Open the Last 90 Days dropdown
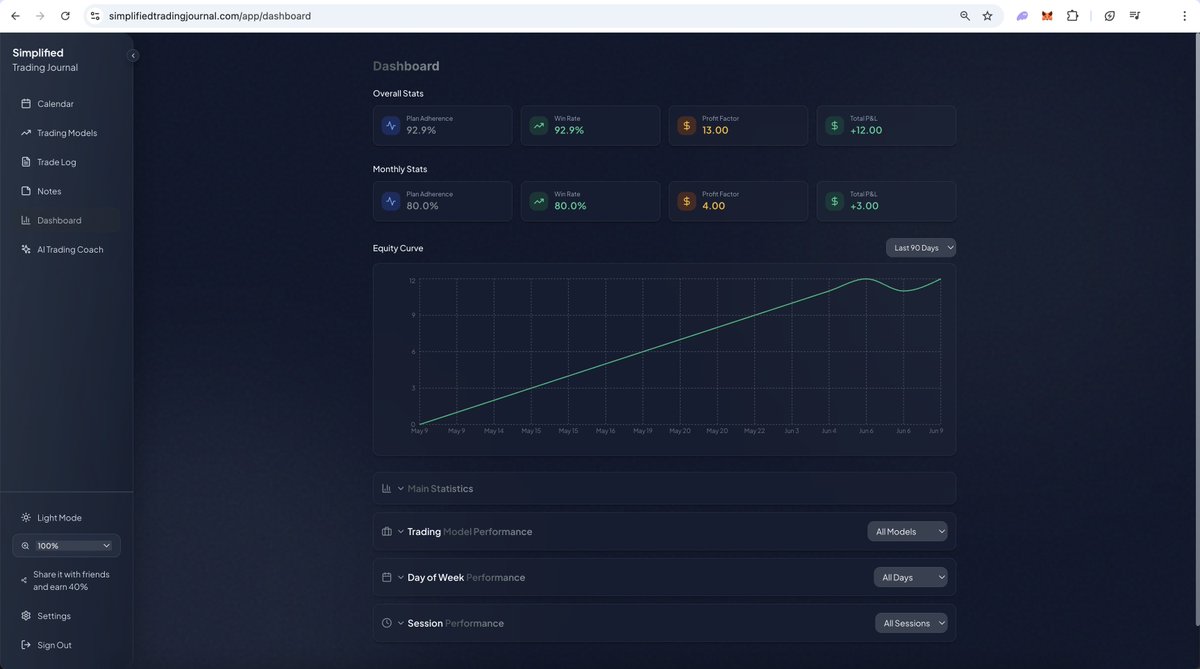This screenshot has height=669, width=1200. coord(921,248)
